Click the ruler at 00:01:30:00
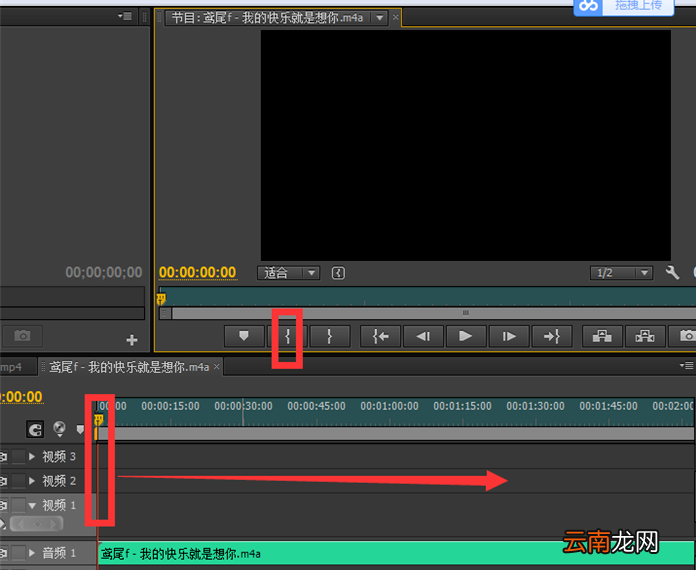696x570 pixels. (535, 406)
